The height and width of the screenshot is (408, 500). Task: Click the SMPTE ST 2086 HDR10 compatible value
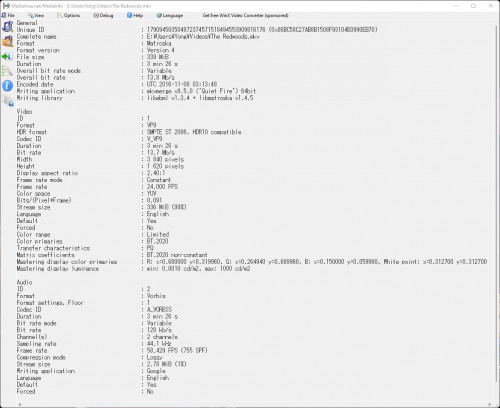pyautogui.click(x=194, y=132)
